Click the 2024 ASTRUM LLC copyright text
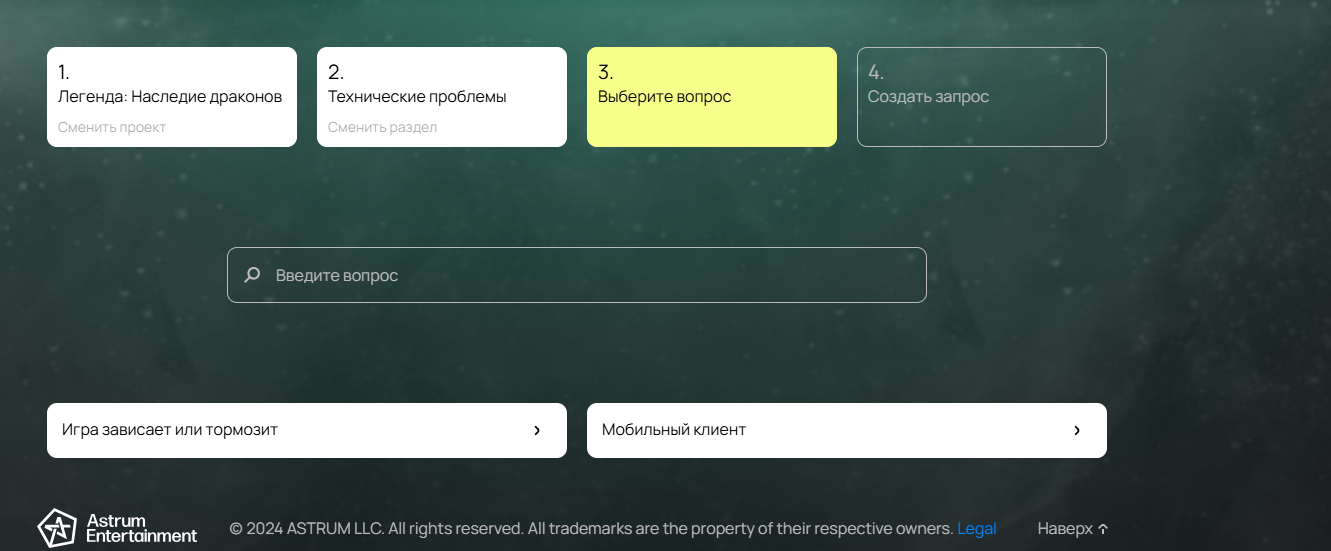This screenshot has width=1331, height=551. [590, 528]
